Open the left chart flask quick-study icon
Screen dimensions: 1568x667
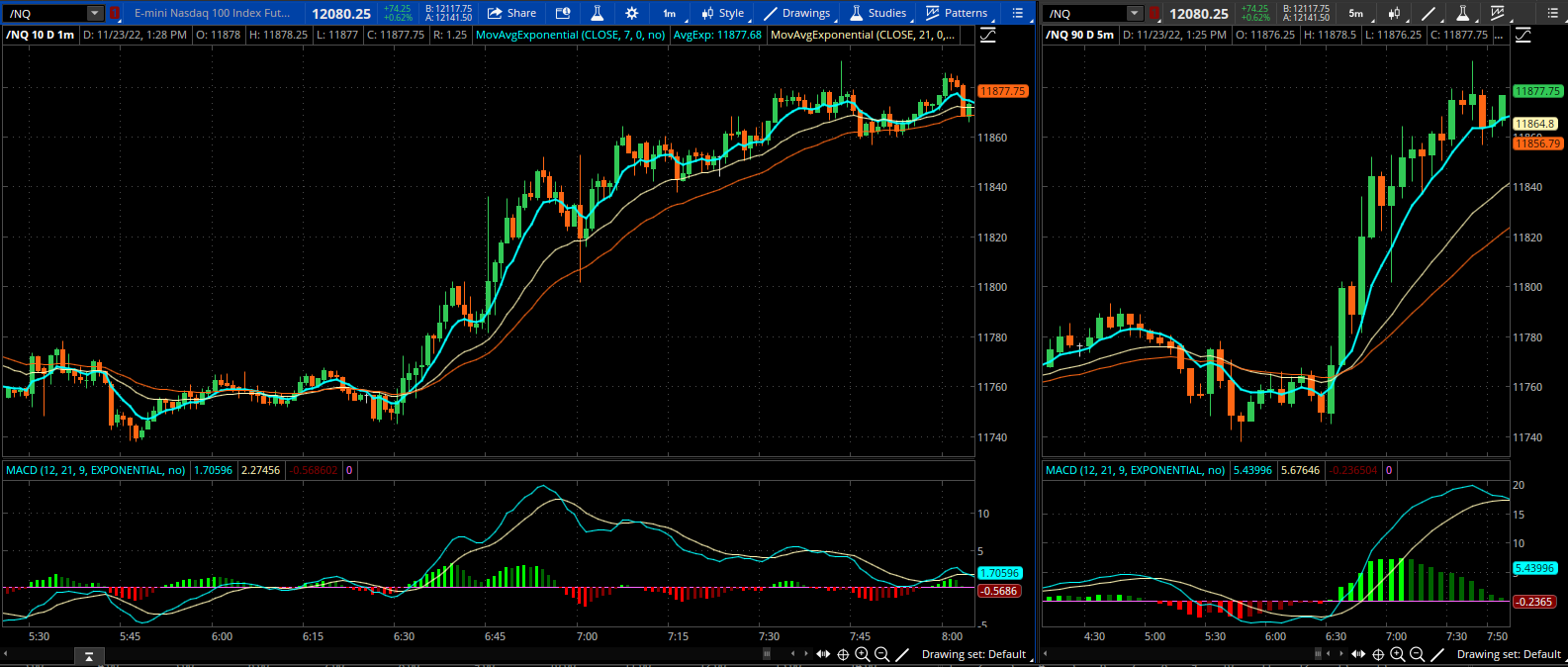[x=598, y=14]
